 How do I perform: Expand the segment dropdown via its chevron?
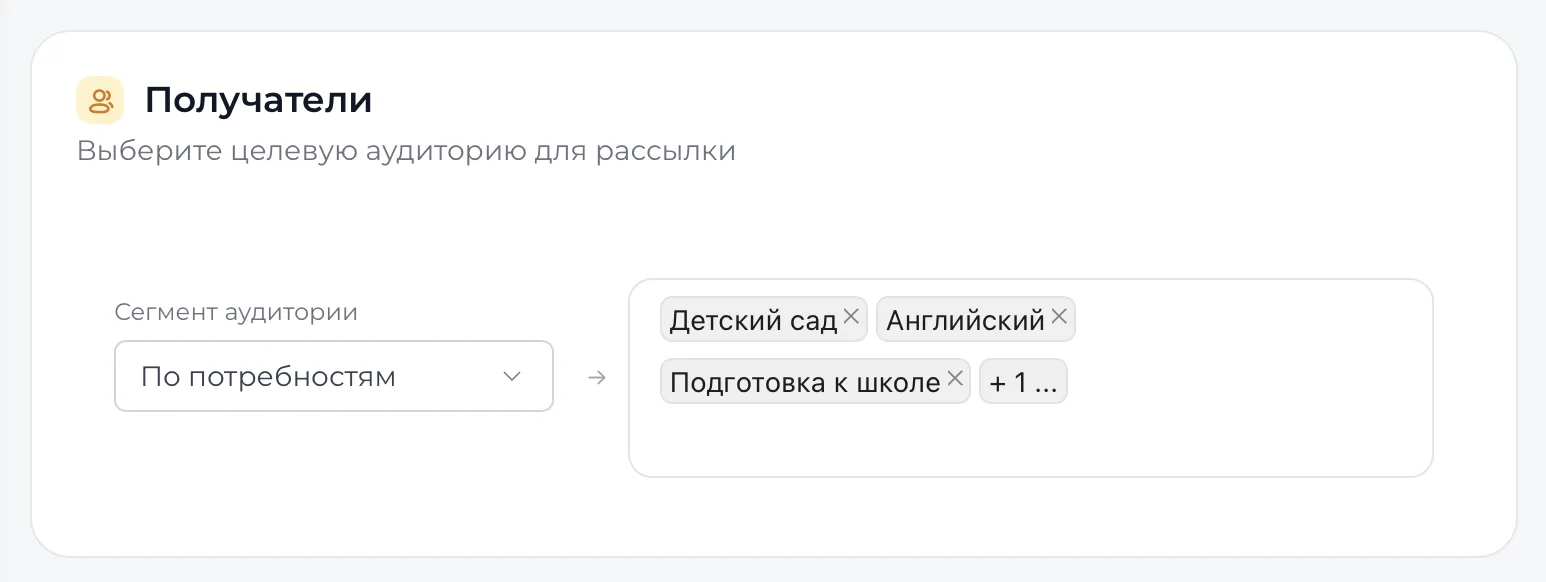pos(512,376)
